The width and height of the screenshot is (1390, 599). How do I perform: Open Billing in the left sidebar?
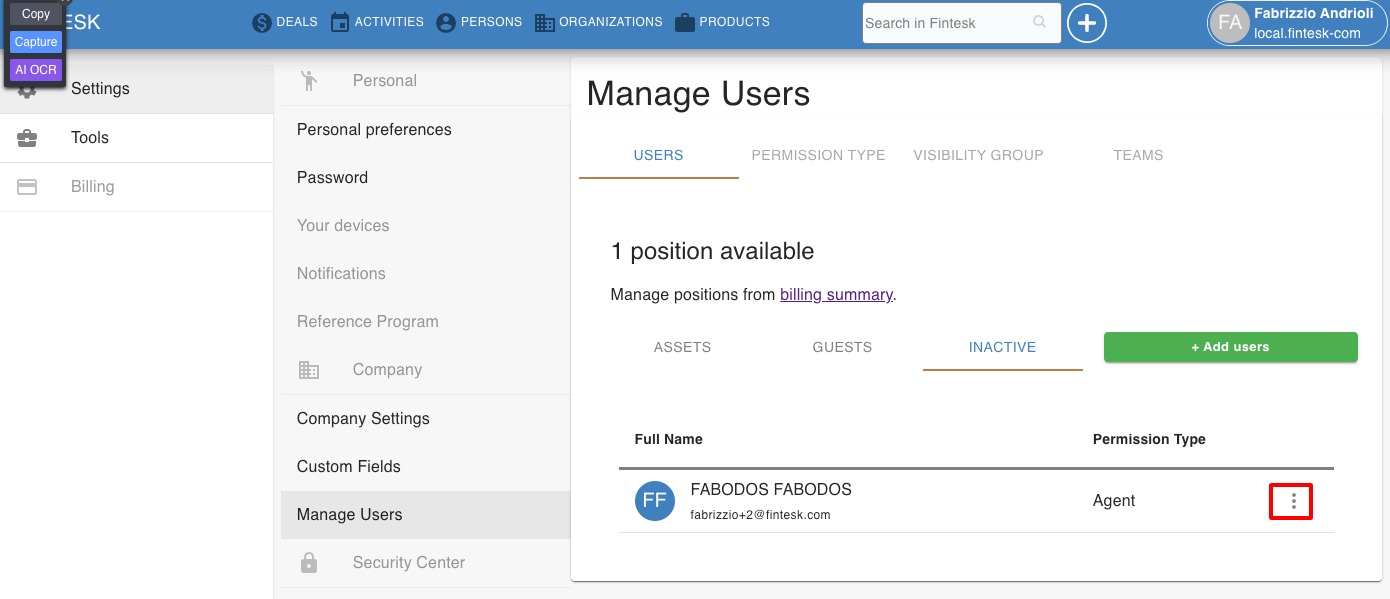pos(136,187)
